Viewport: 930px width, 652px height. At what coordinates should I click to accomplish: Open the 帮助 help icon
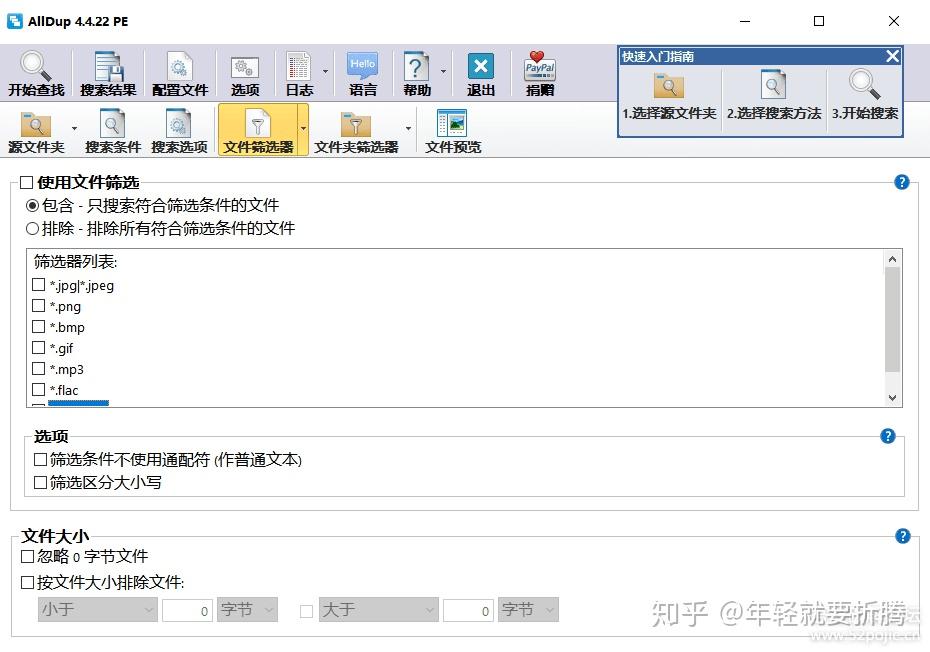(416, 74)
